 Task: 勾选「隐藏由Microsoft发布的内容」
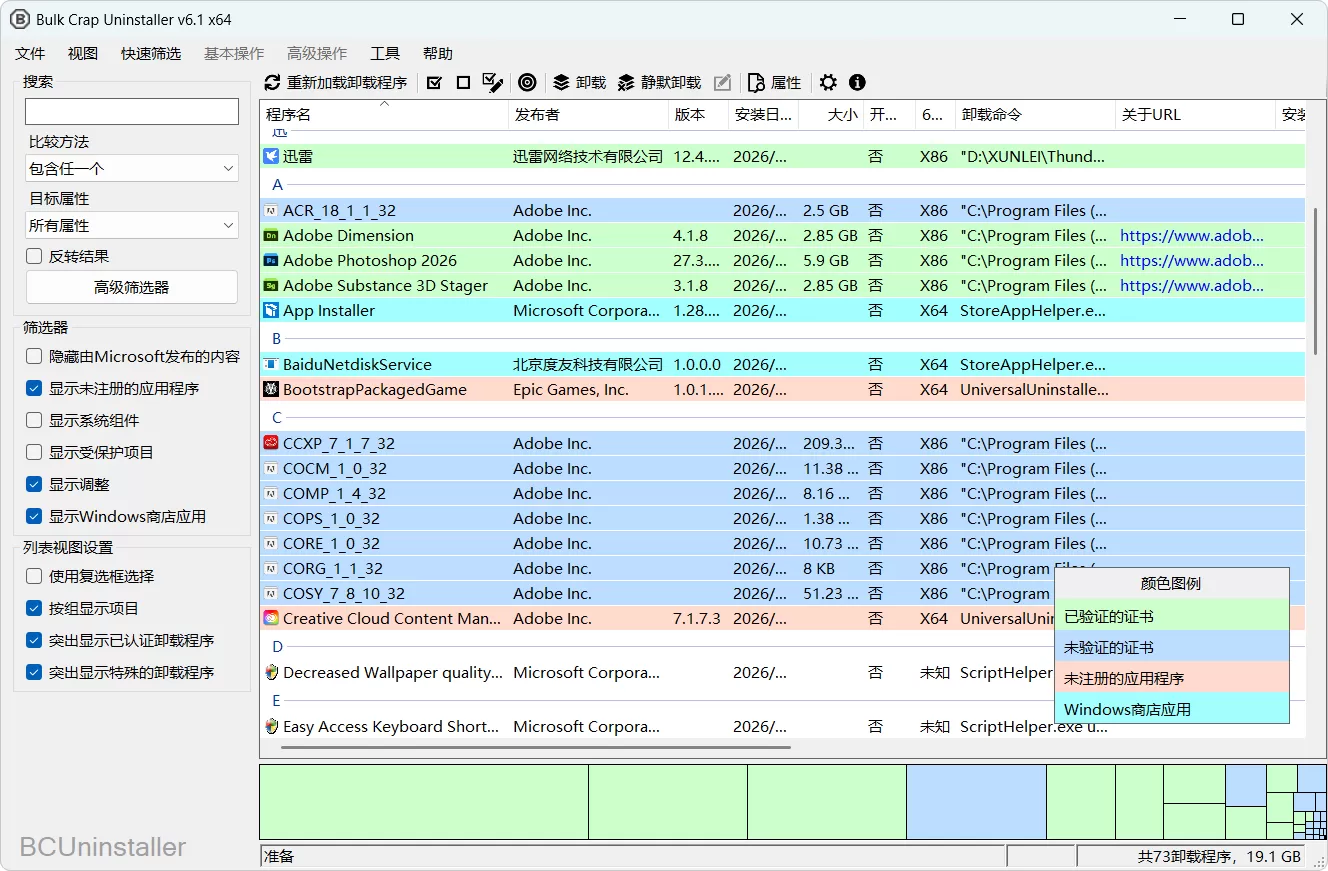[33, 355]
